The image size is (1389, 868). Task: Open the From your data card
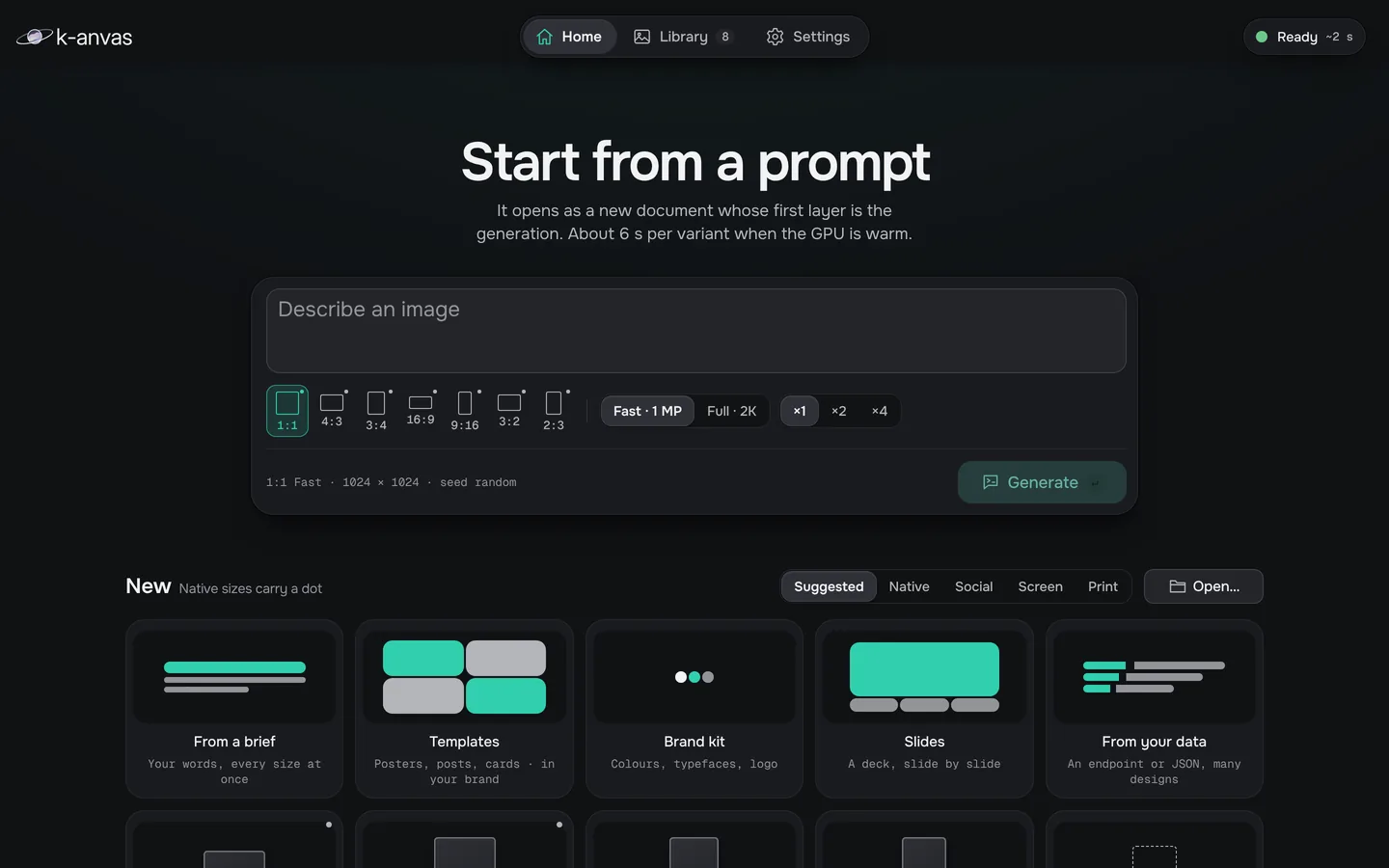(1155, 709)
